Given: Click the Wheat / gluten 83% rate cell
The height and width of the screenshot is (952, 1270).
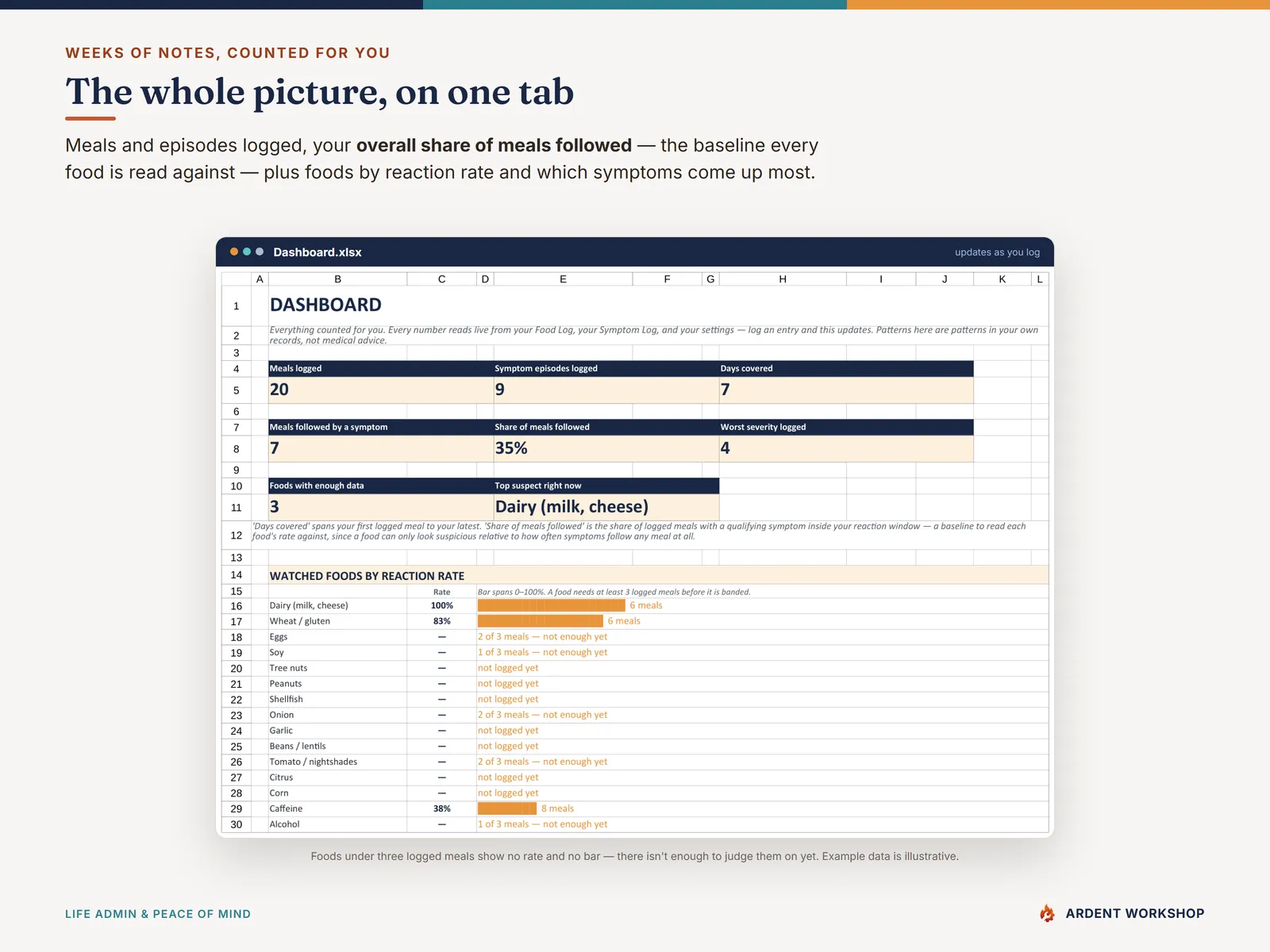Looking at the screenshot, I should 441,621.
